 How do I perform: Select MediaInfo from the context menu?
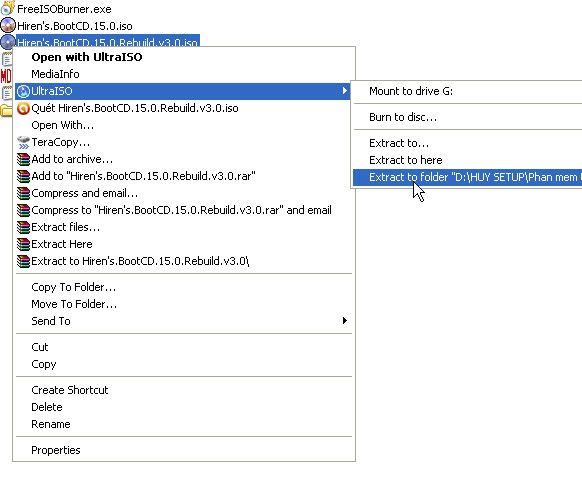point(183,74)
